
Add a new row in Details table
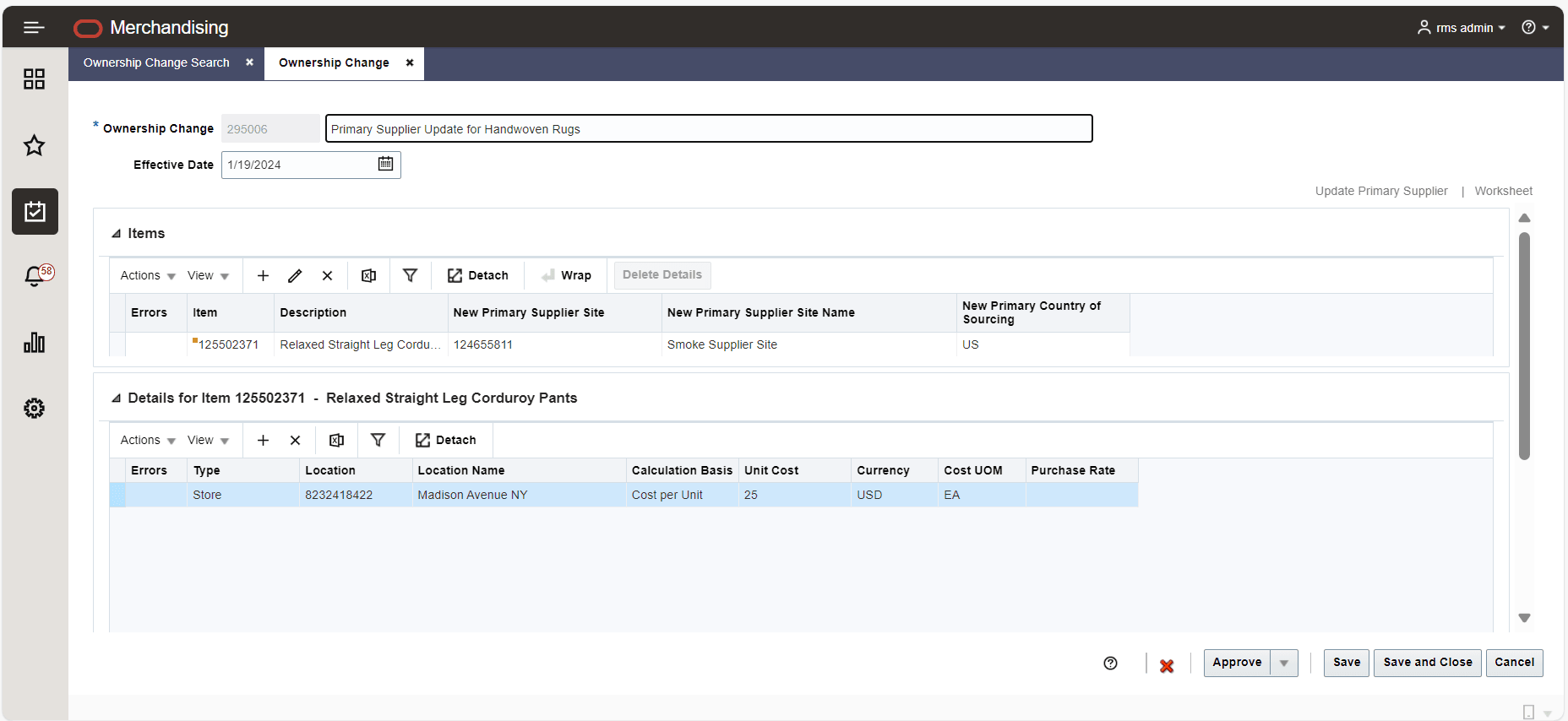263,441
